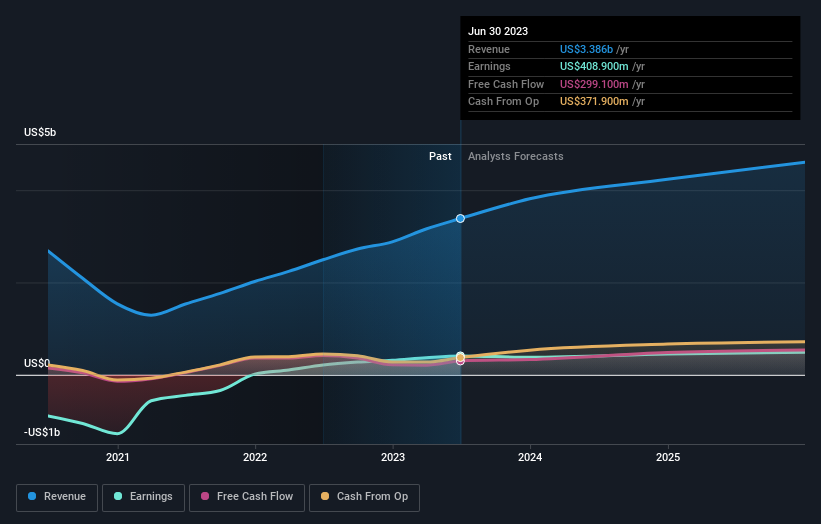Viewport: 821px width, 524px height.
Task: Click the Earnings row label in tooltip
Action: (489, 66)
